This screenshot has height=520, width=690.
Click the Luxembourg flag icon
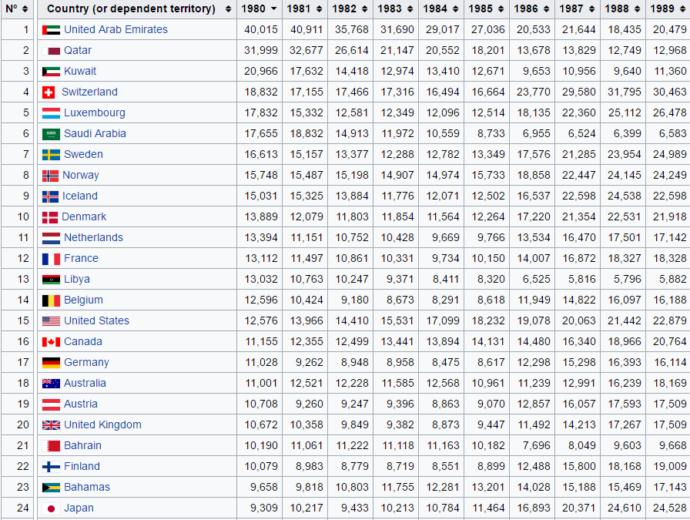51,113
